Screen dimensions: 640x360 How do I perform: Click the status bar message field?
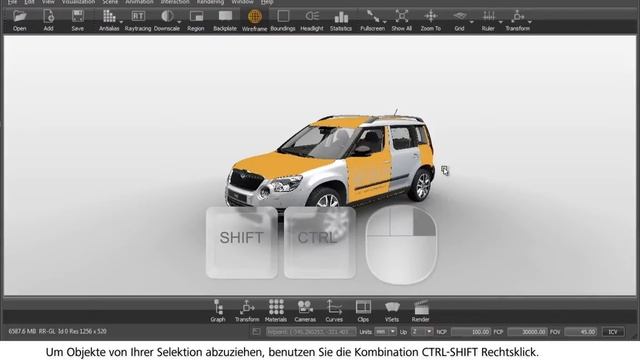(311, 332)
